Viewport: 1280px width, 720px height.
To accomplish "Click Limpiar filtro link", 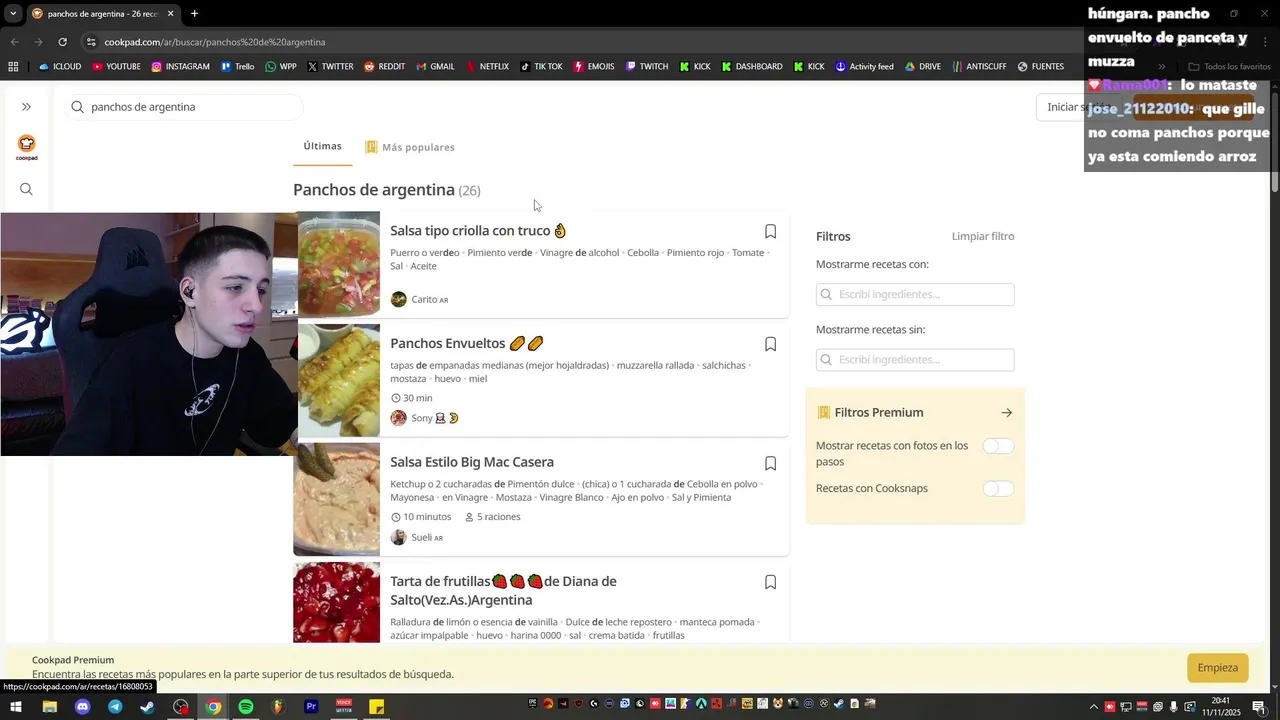I will (983, 236).
